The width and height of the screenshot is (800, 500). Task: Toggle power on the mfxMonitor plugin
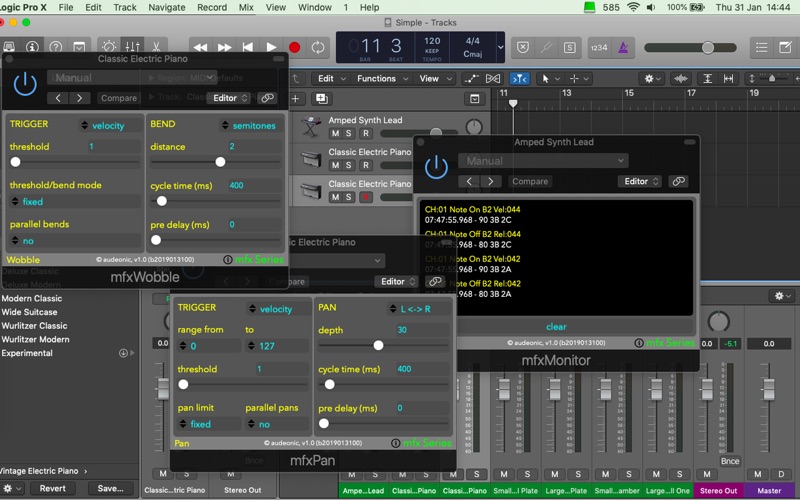click(436, 167)
